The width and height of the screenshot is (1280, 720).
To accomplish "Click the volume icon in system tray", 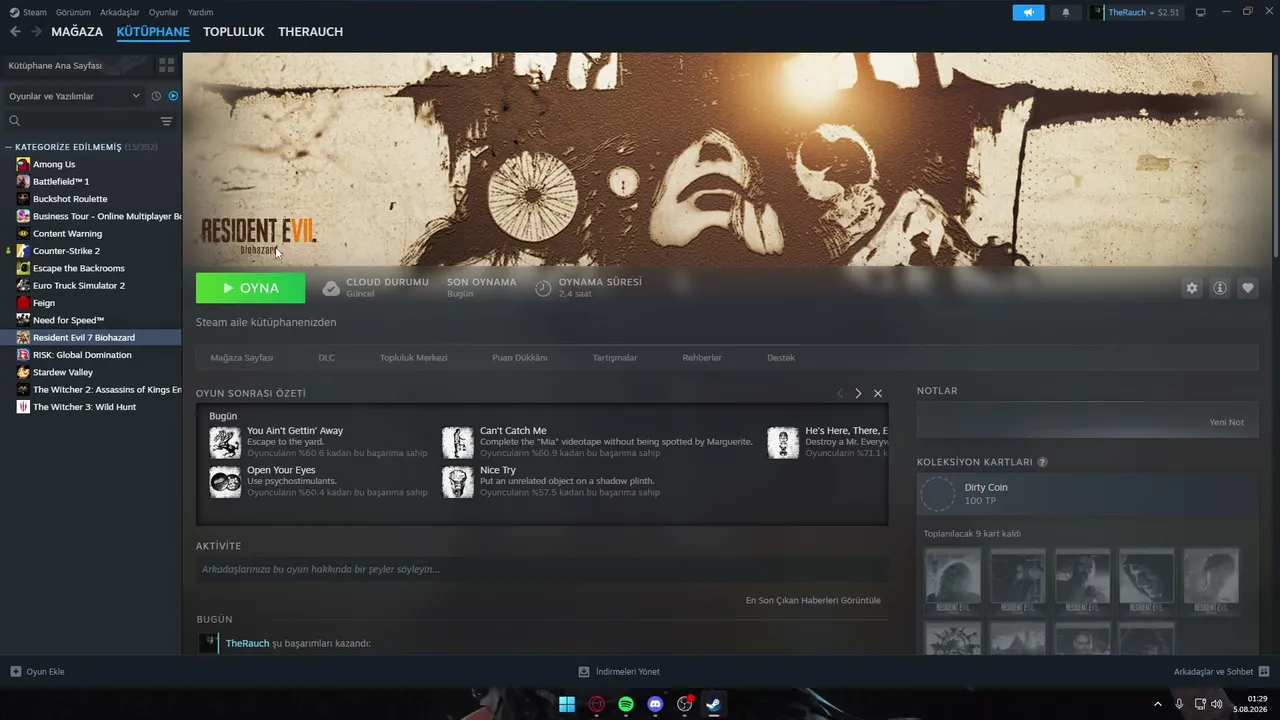I will click(x=1216, y=704).
